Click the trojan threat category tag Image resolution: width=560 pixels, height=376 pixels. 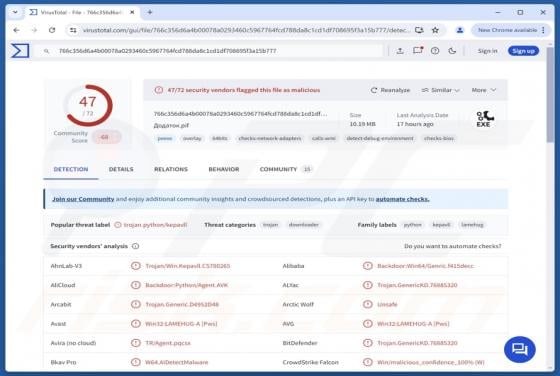[x=270, y=225]
